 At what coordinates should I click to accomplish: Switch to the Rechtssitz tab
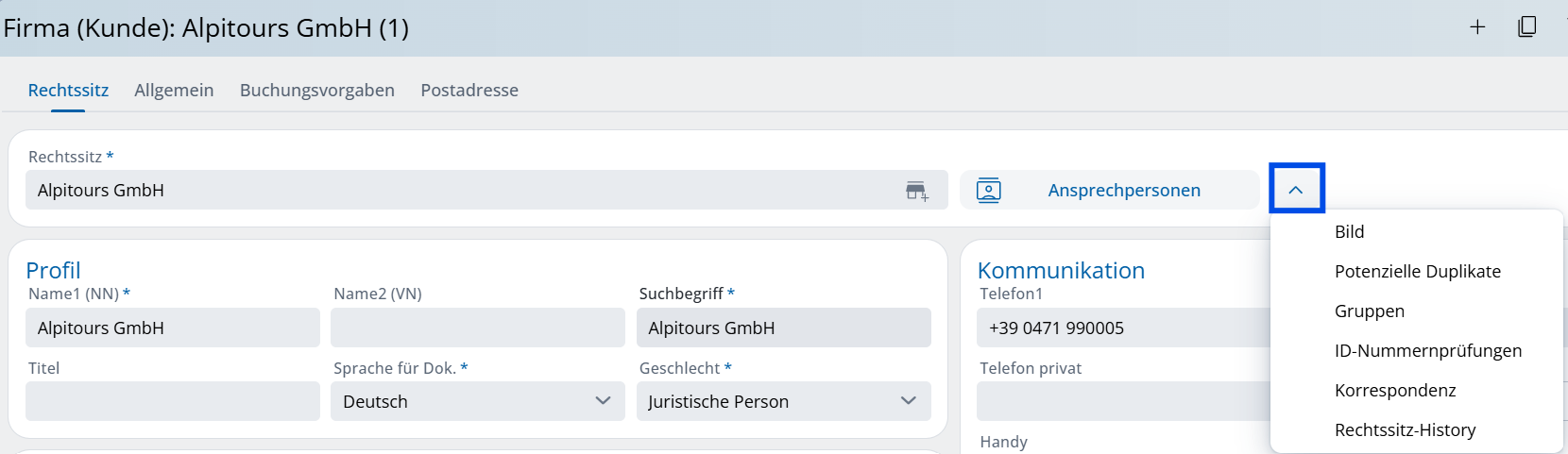coord(68,90)
